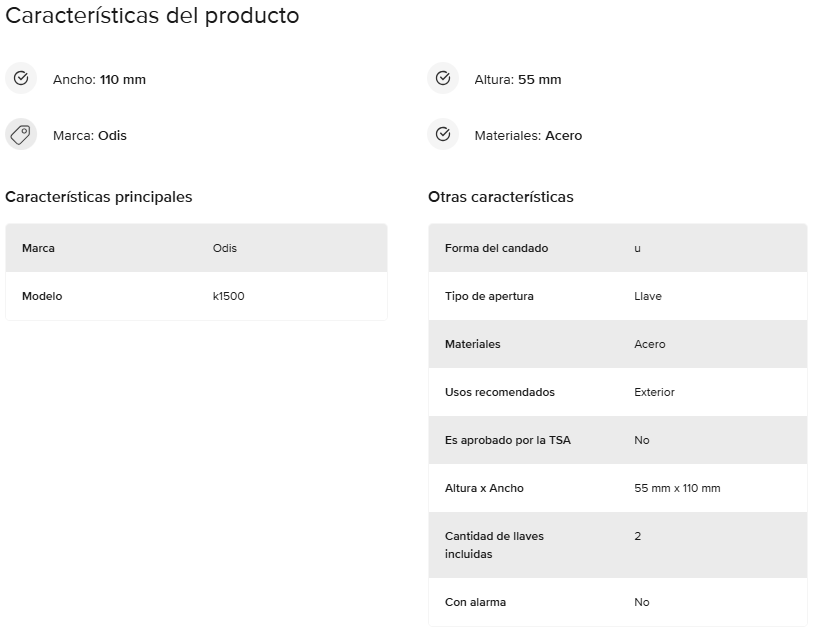813x630 pixels.
Task: Click the Materiales Acero table row
Action: (x=617, y=344)
